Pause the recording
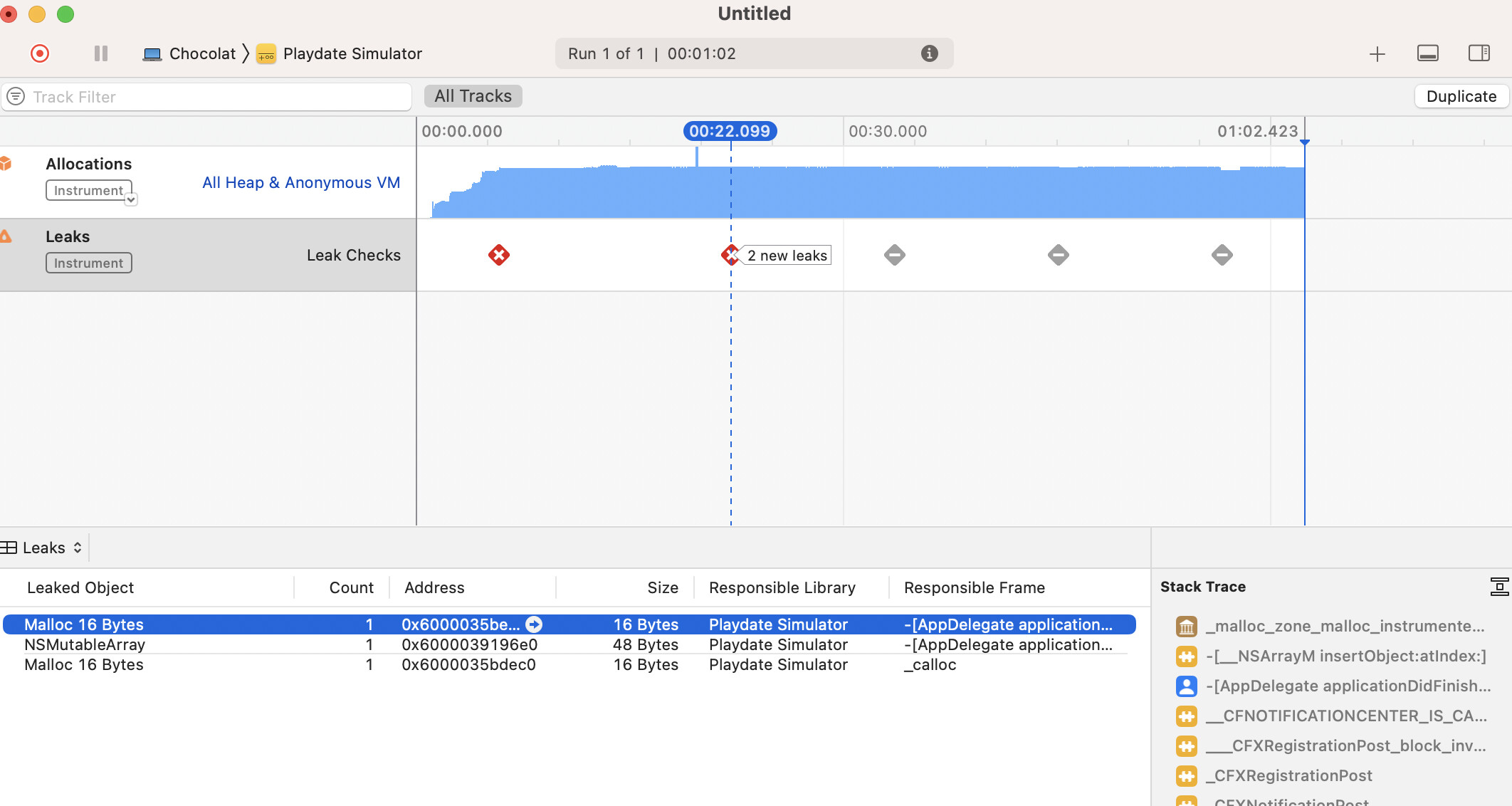1512x806 pixels. [x=101, y=53]
